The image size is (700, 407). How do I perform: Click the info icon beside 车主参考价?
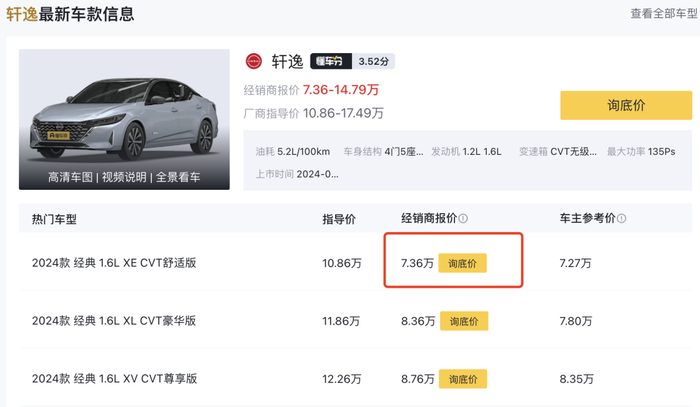pos(624,218)
